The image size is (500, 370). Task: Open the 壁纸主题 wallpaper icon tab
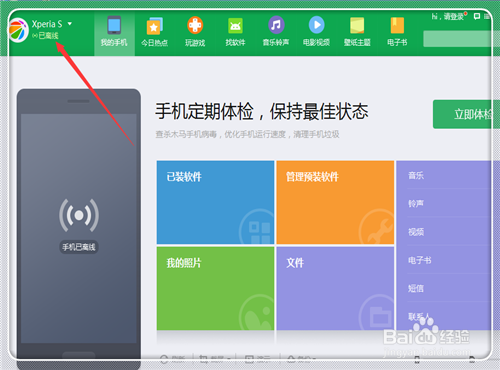tap(357, 32)
